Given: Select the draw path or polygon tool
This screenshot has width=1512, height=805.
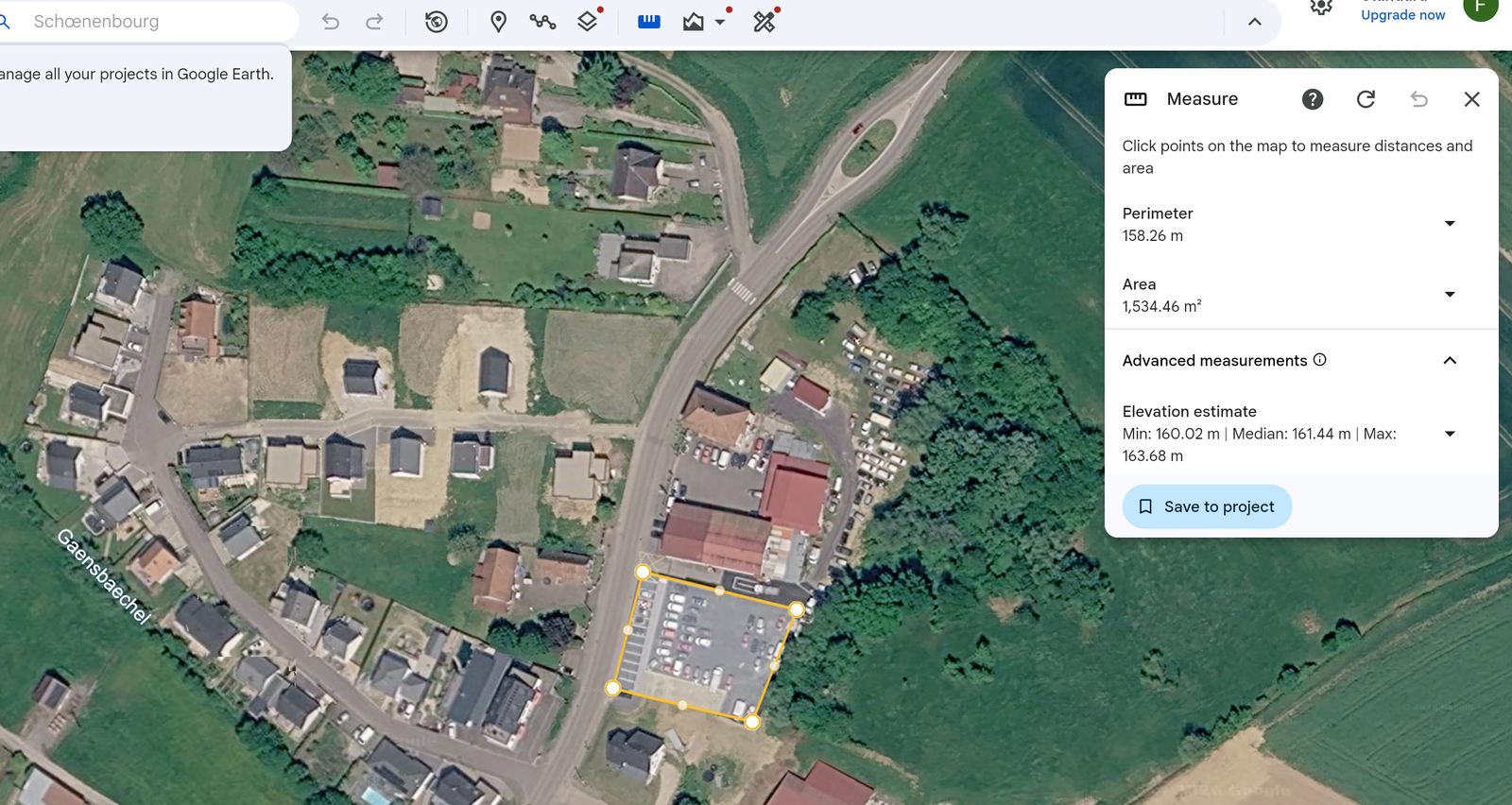Looking at the screenshot, I should coord(542,22).
